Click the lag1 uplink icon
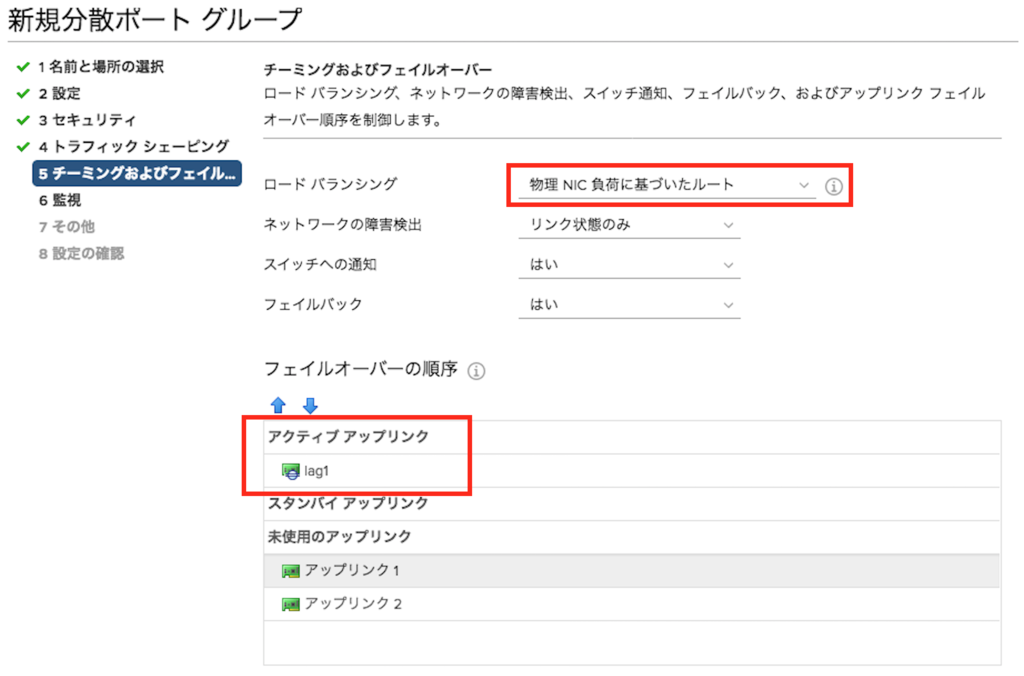This screenshot has width=1024, height=676. point(291,471)
